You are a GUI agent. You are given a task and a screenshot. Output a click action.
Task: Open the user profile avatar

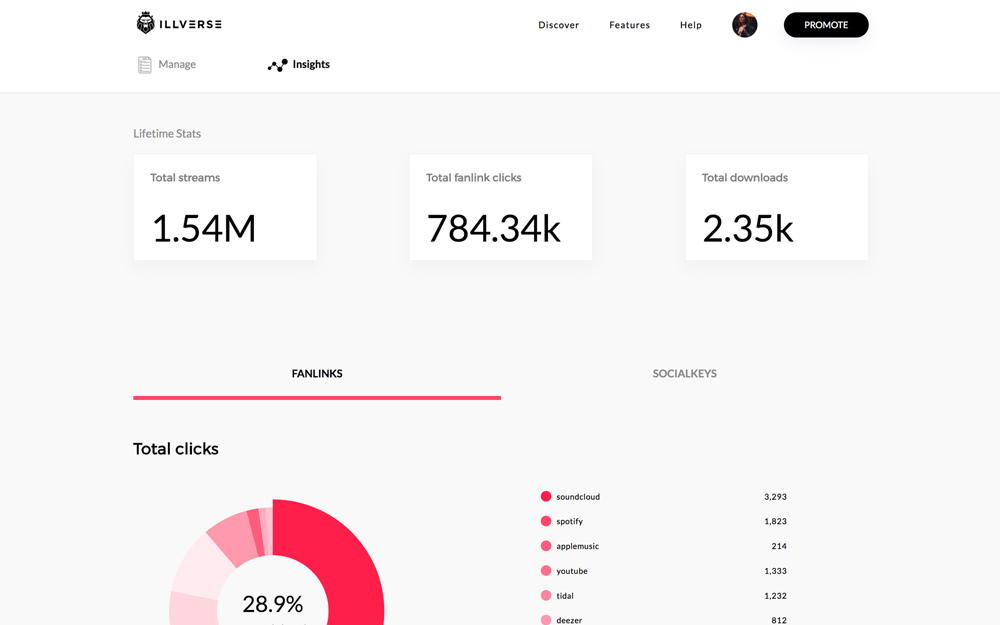click(x=744, y=25)
